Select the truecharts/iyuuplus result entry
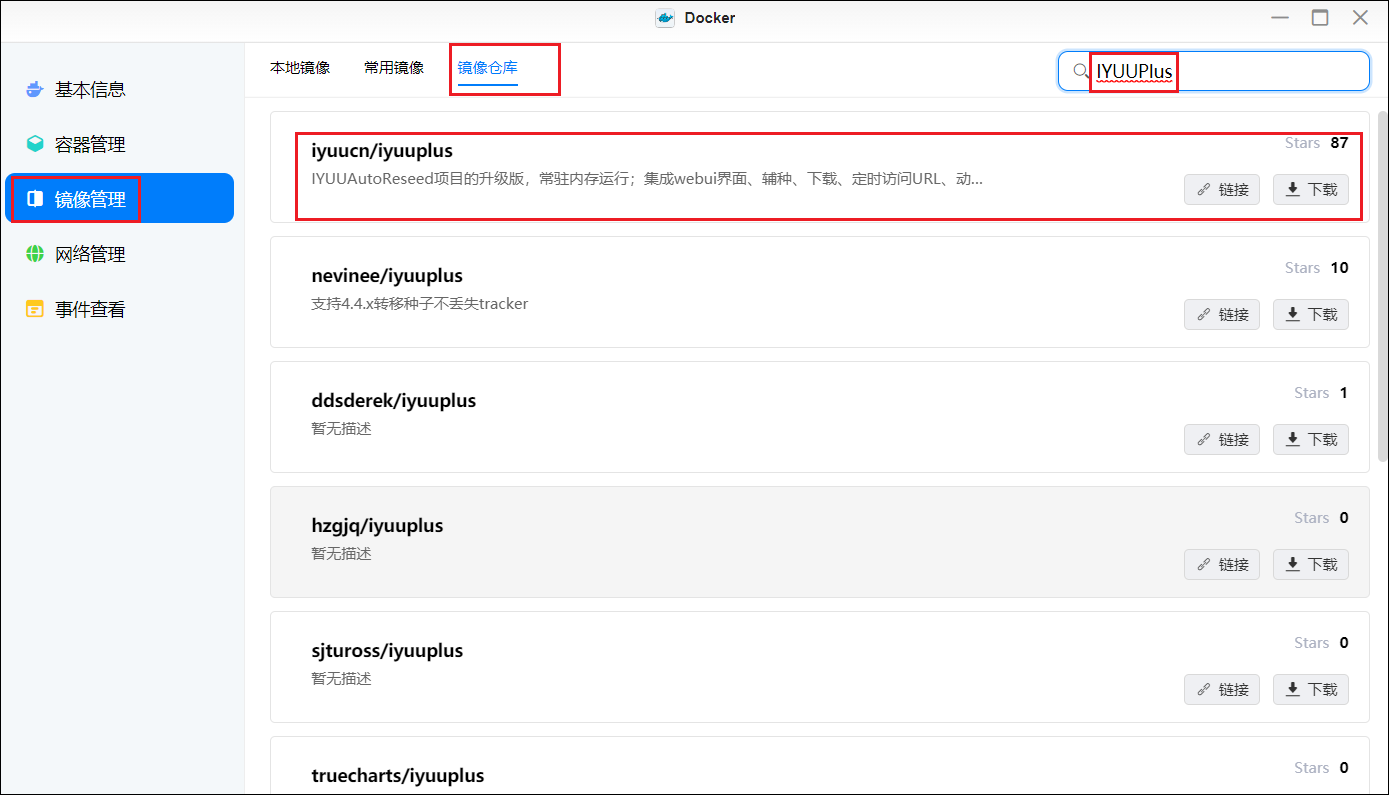The width and height of the screenshot is (1389, 795). pos(398,775)
